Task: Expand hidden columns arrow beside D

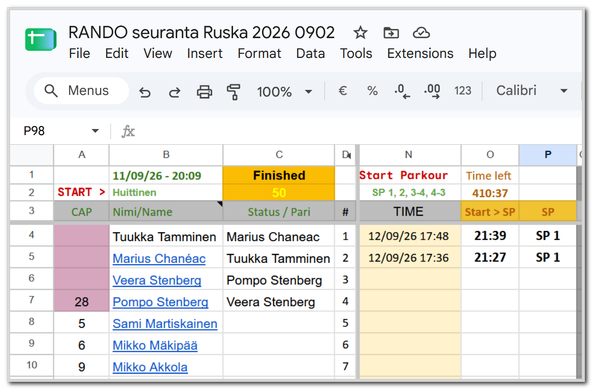Action: [350, 155]
